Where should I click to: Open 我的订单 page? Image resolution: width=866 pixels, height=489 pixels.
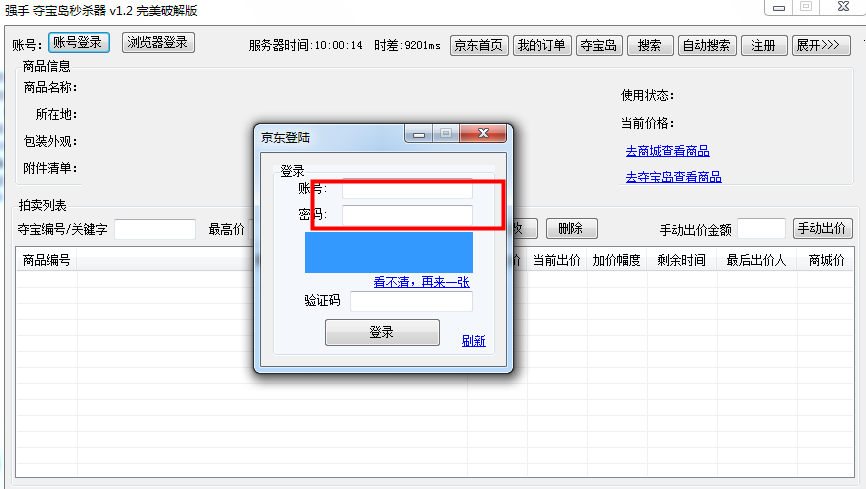click(541, 46)
